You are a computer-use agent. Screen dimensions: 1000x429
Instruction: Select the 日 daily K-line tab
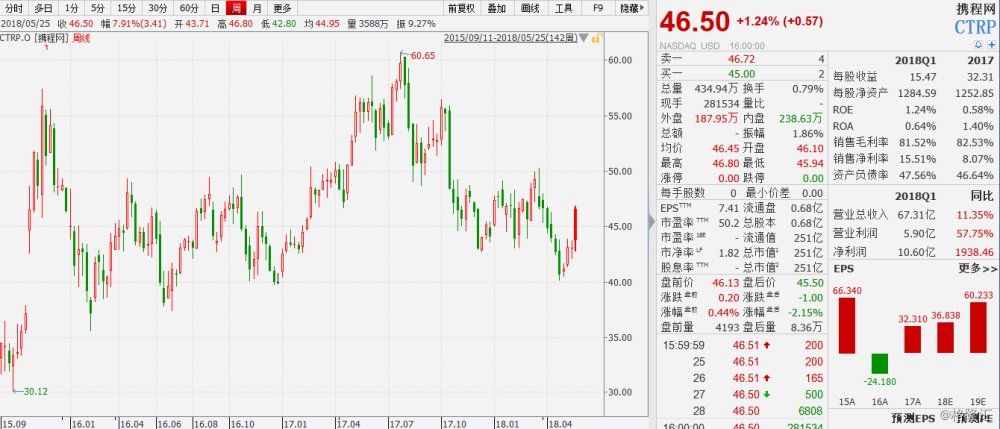pos(214,7)
